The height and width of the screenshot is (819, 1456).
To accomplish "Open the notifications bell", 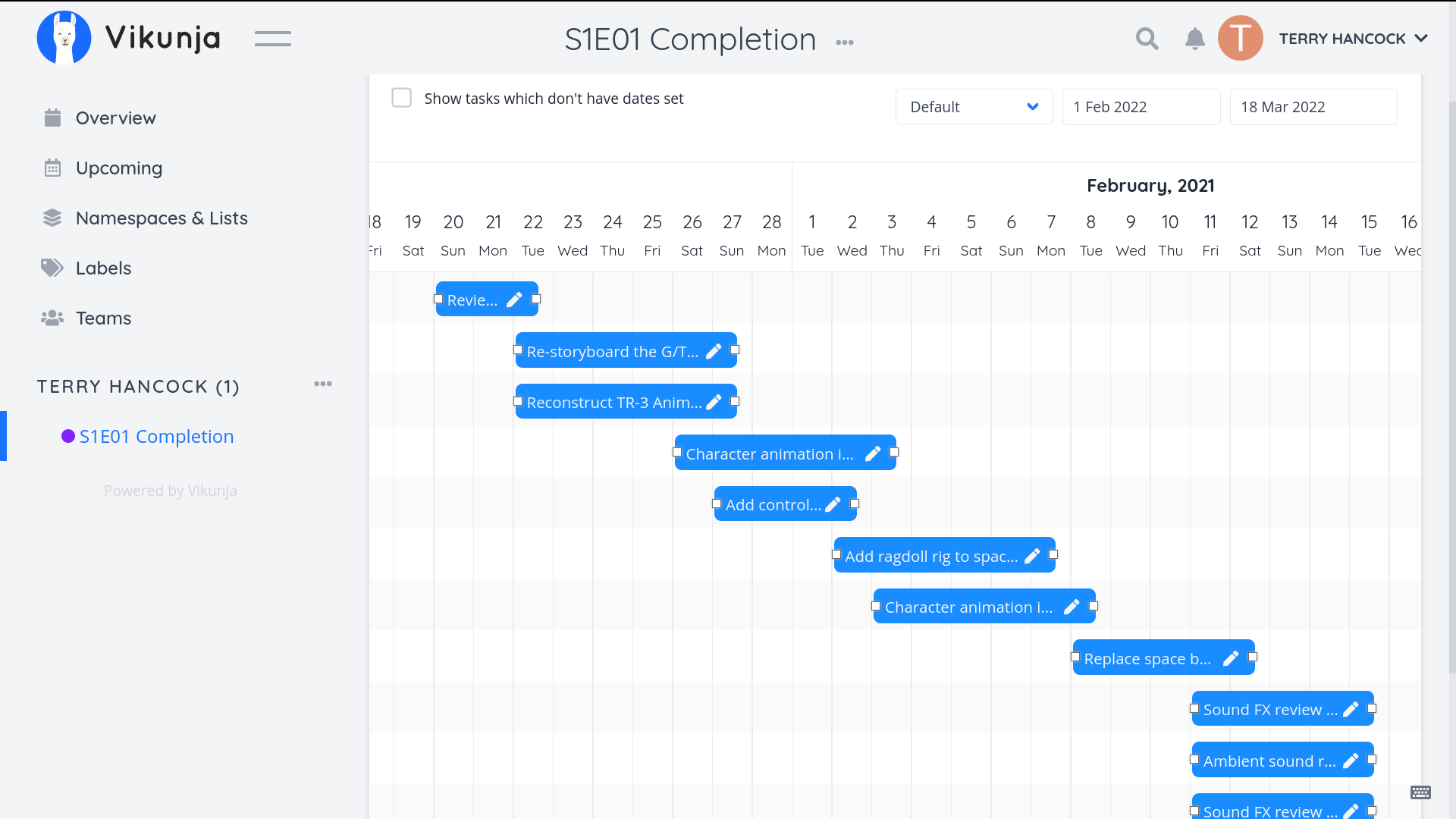I will pos(1194,39).
